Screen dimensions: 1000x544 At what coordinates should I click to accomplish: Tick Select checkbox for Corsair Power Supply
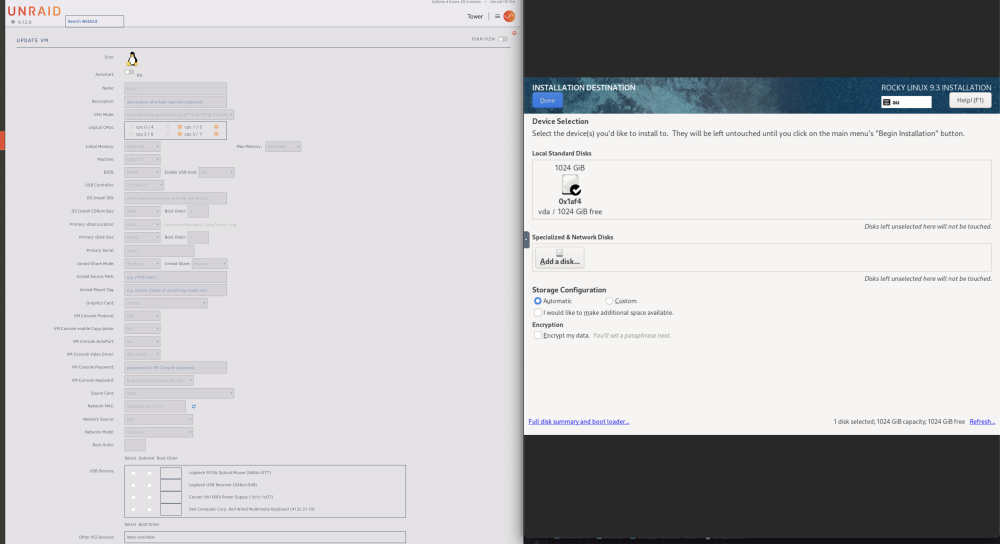[x=133, y=497]
